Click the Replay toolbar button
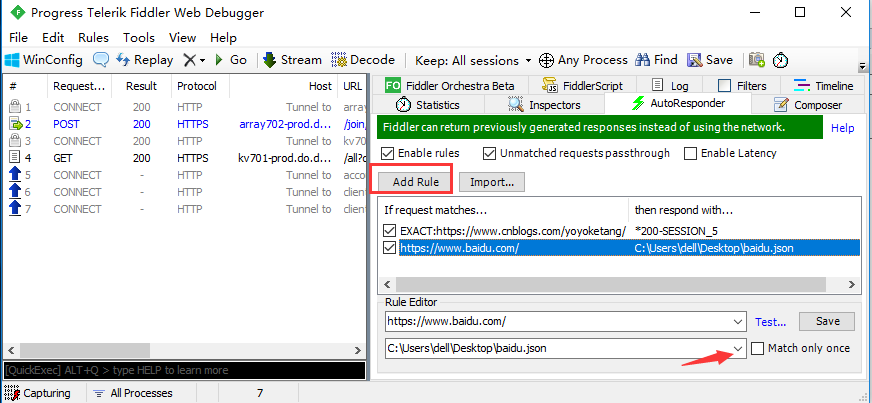Screen dimensions: 872x403 pos(146,60)
